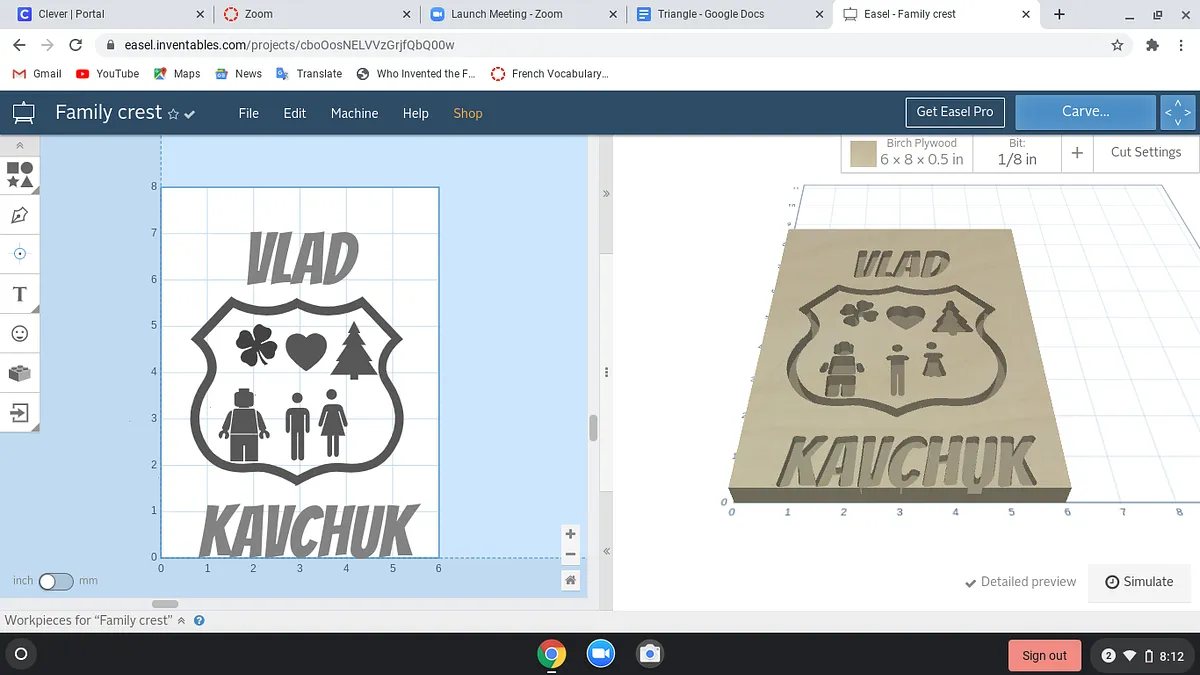
Task: Click the saved checkmark next to the project title
Action: [190, 114]
